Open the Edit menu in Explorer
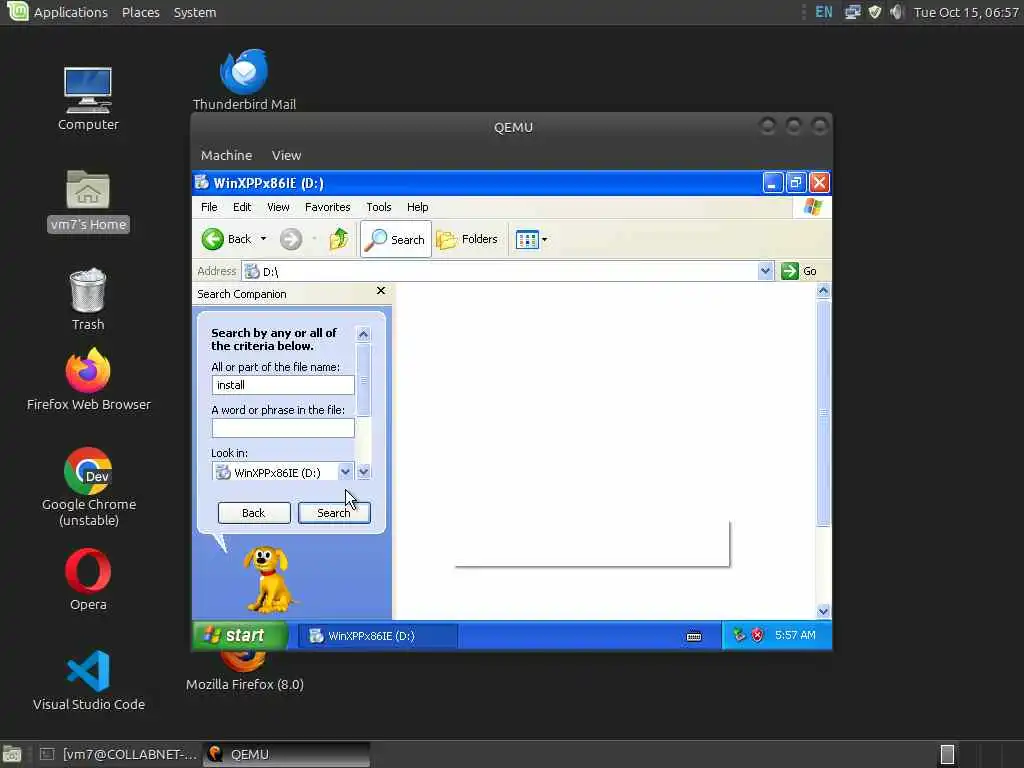The height and width of the screenshot is (768, 1024). tap(242, 207)
